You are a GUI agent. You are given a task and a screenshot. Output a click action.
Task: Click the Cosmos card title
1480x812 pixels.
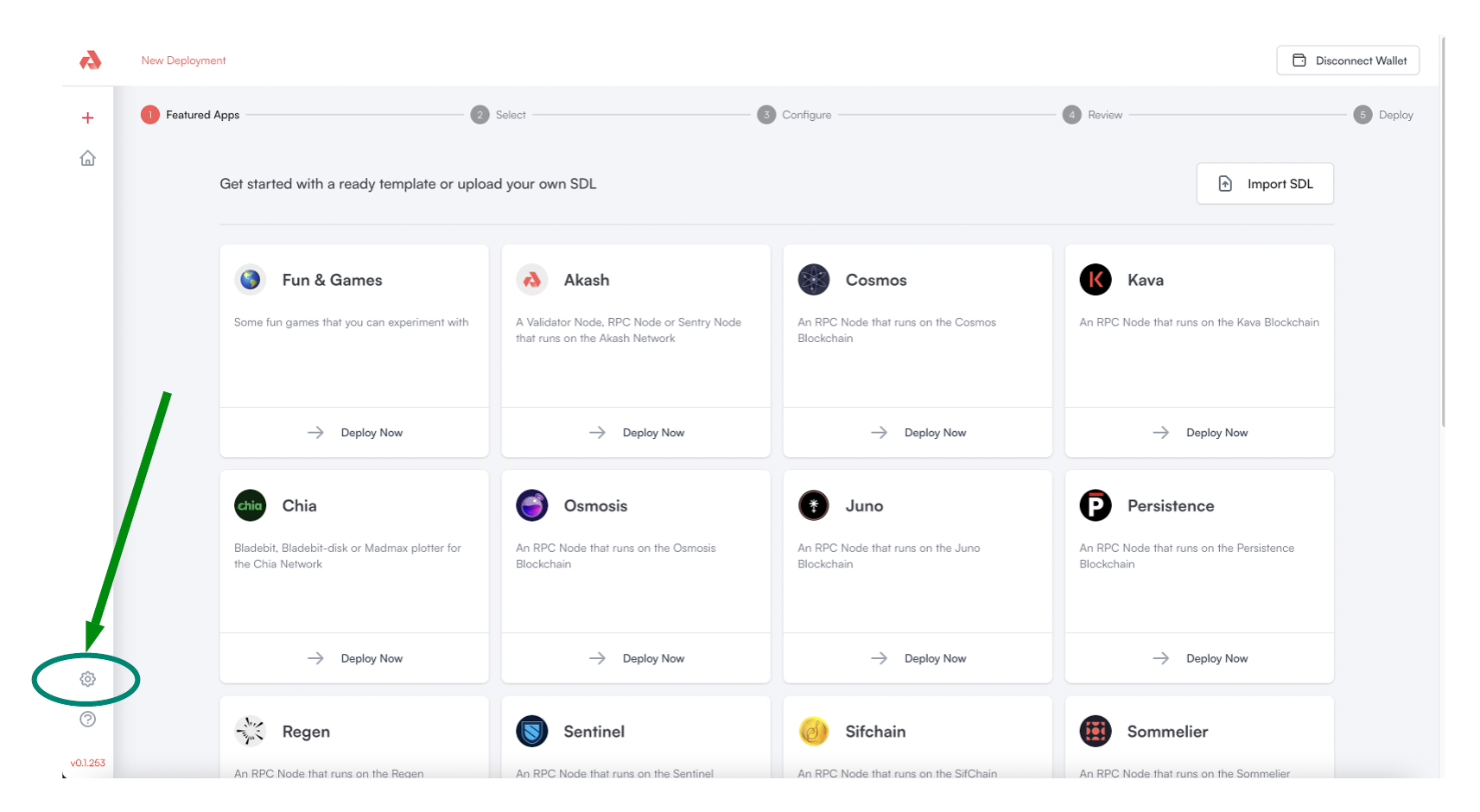(x=876, y=280)
